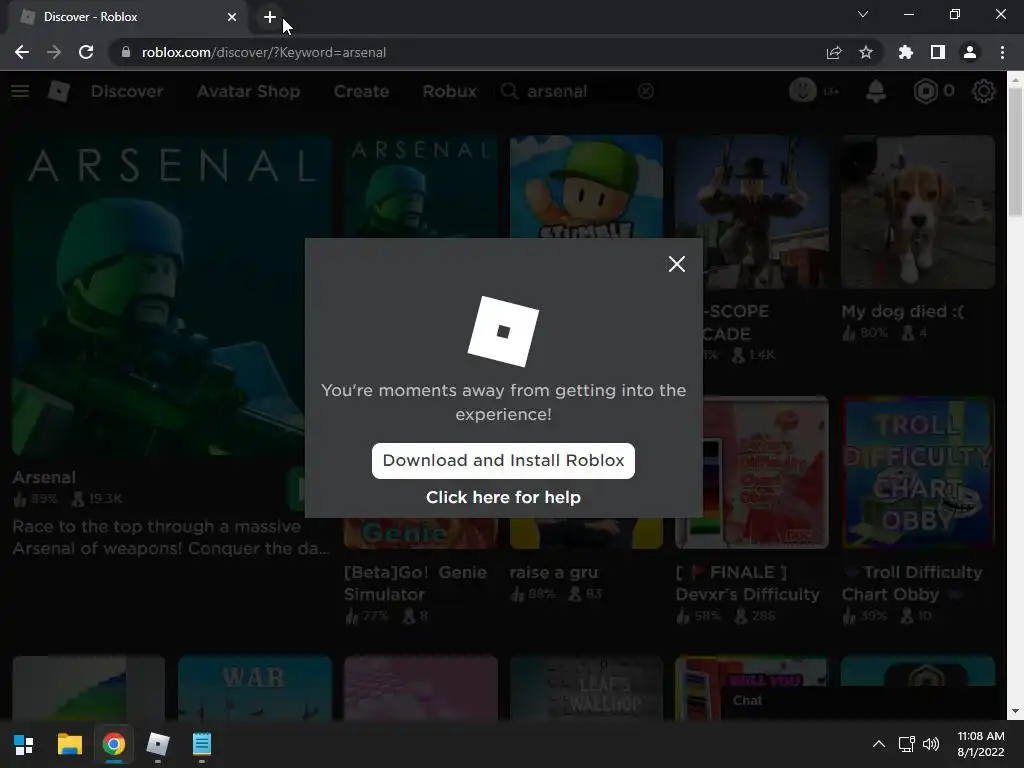Clear the arsenal search text
The width and height of the screenshot is (1024, 768).
pyautogui.click(x=645, y=91)
